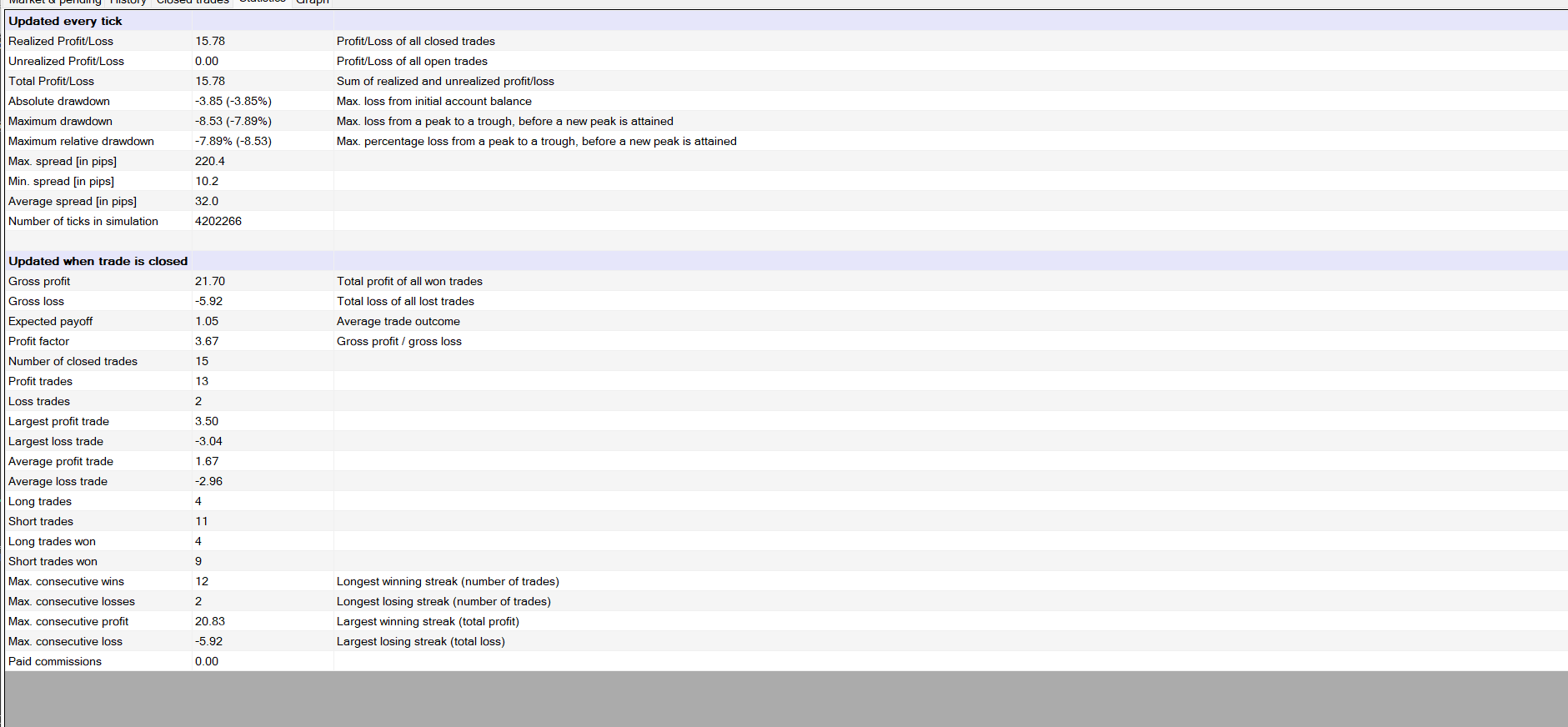Click the 'Gross profit / gross loss' description
Viewport: 1568px width, 727px height.
[399, 341]
